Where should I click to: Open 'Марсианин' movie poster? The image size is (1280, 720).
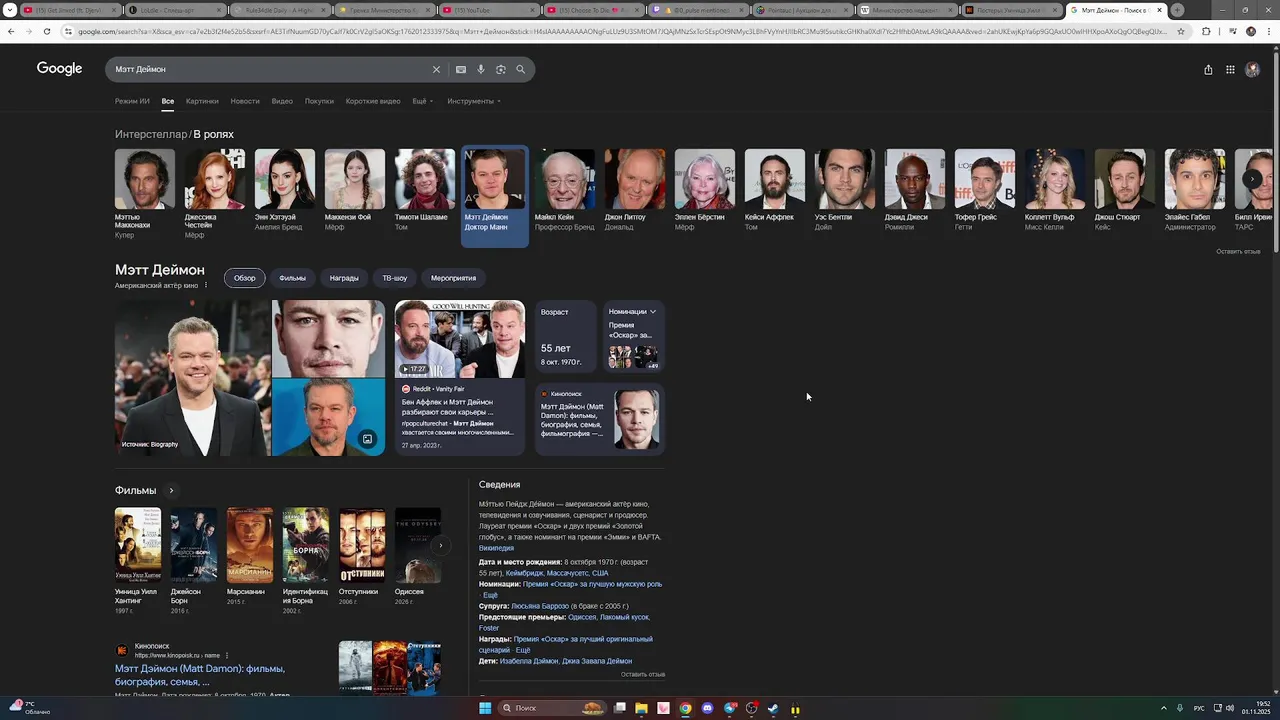point(250,545)
